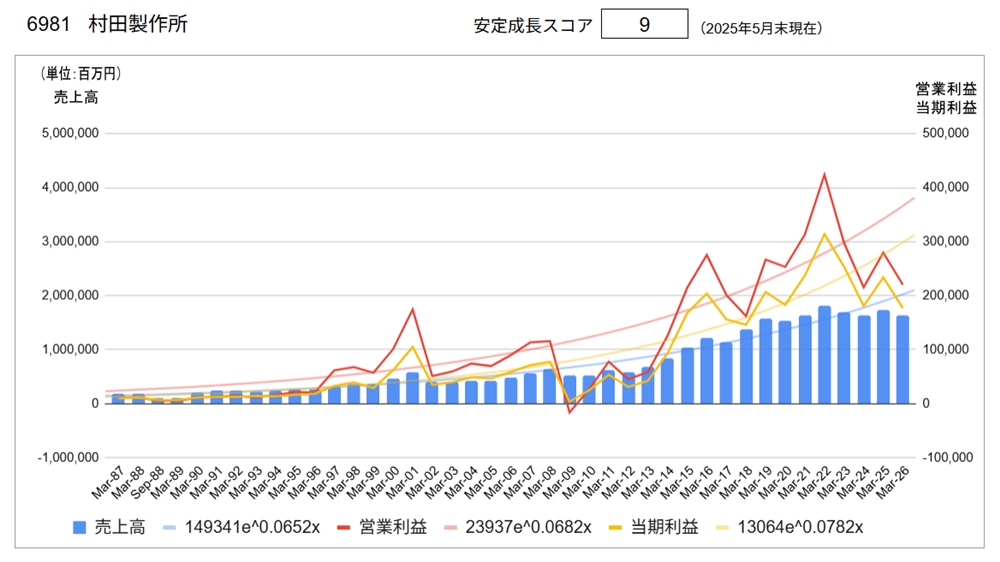
Task: Click the company title 6981 村田製作所
Action: 107,24
